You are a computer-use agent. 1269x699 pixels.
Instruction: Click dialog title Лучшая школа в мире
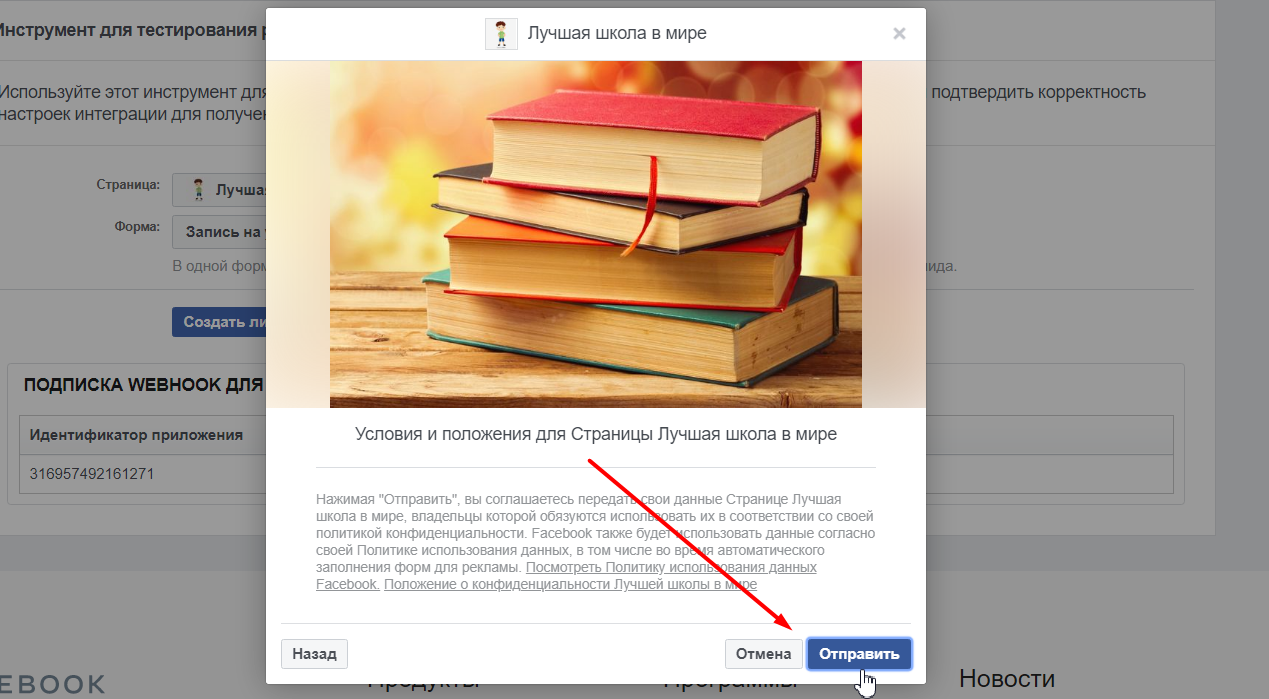pos(617,33)
